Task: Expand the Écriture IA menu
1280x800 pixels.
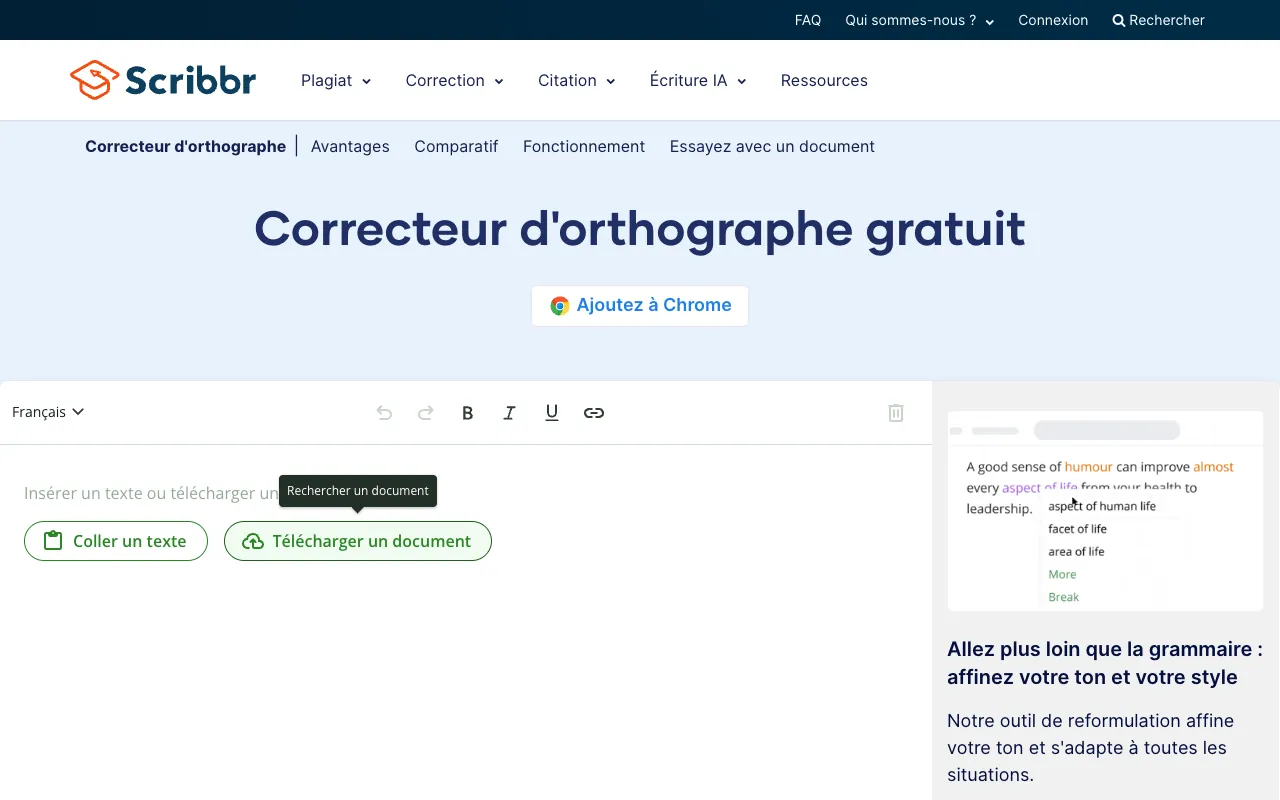Action: pyautogui.click(x=698, y=81)
